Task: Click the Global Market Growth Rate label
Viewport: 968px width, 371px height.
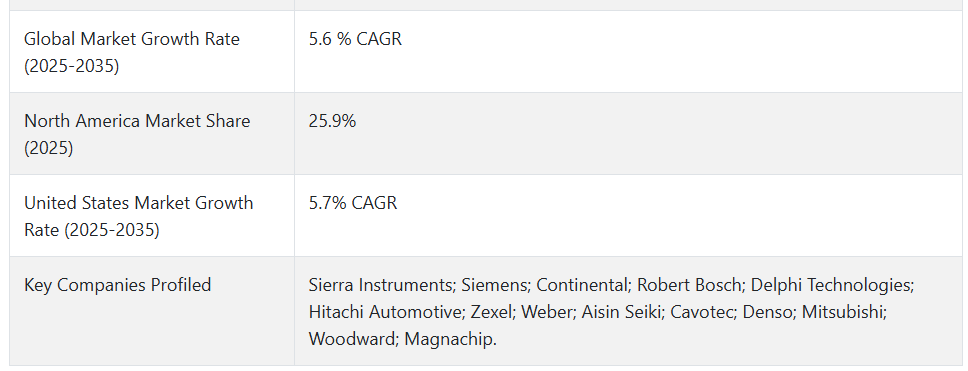Action: click(131, 52)
